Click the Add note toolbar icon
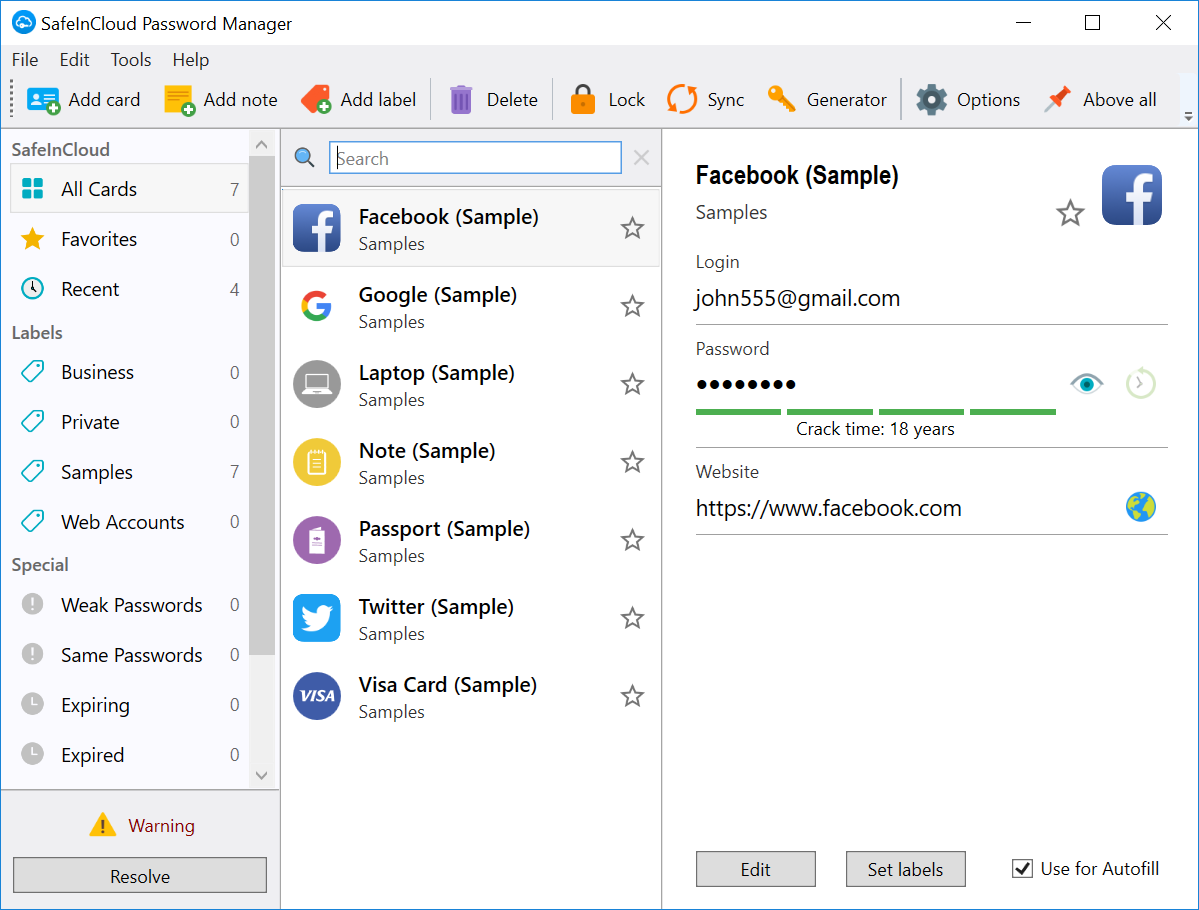 [180, 100]
